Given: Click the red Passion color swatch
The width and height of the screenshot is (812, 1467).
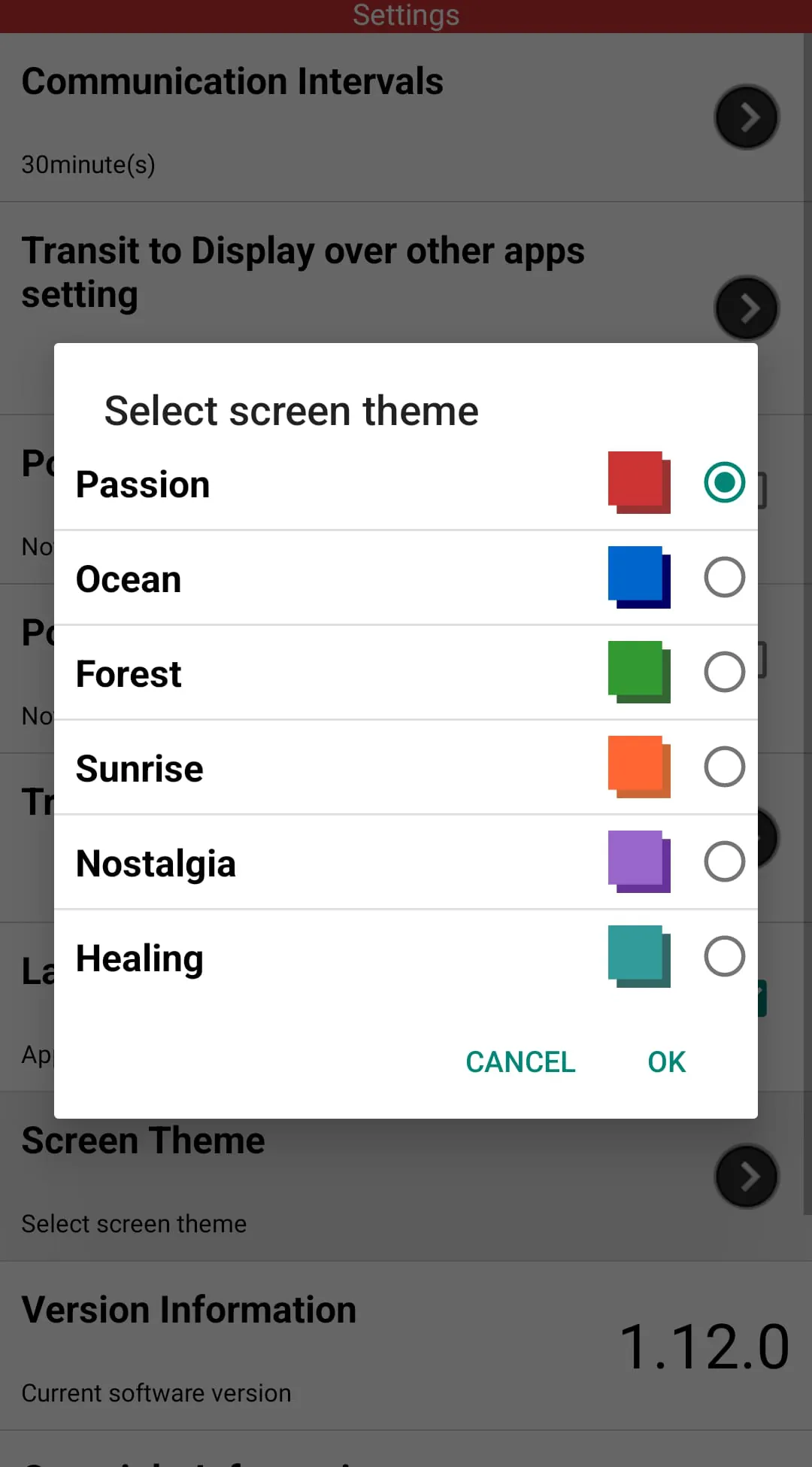Looking at the screenshot, I should click(x=638, y=482).
